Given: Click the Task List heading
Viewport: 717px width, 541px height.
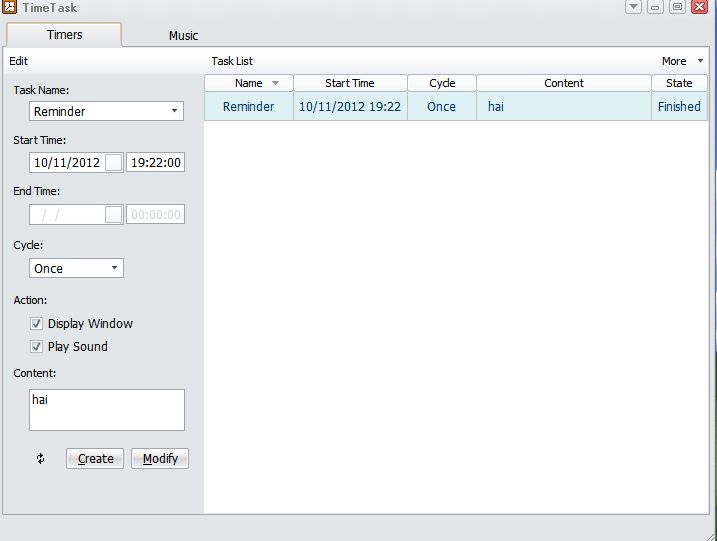Looking at the screenshot, I should (x=232, y=61).
